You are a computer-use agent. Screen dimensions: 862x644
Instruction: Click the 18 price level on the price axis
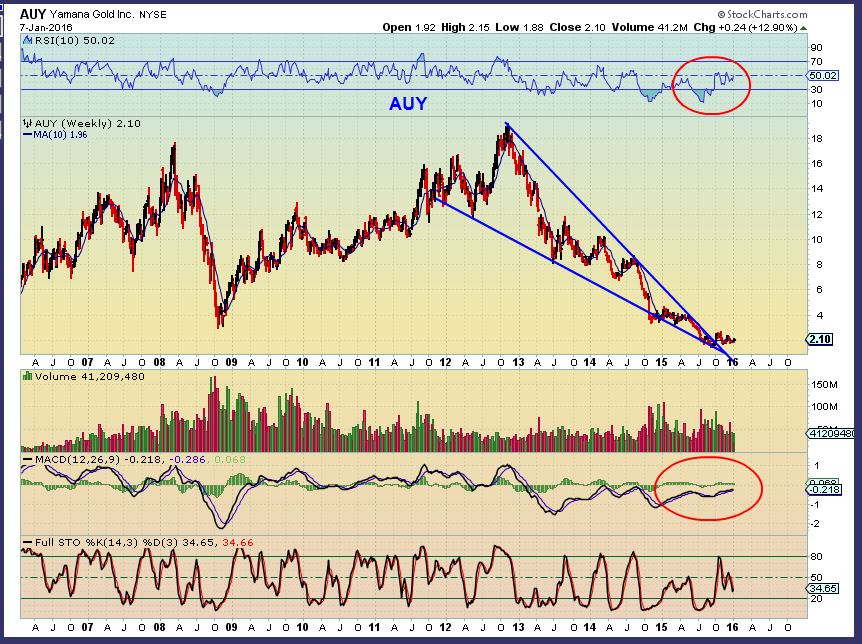click(817, 139)
